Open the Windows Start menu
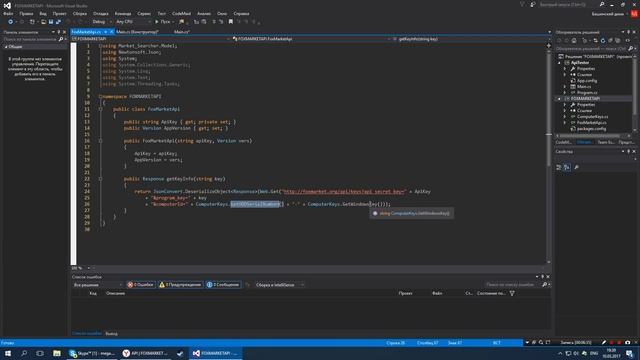This screenshot has height=360, width=640. pos(8,353)
